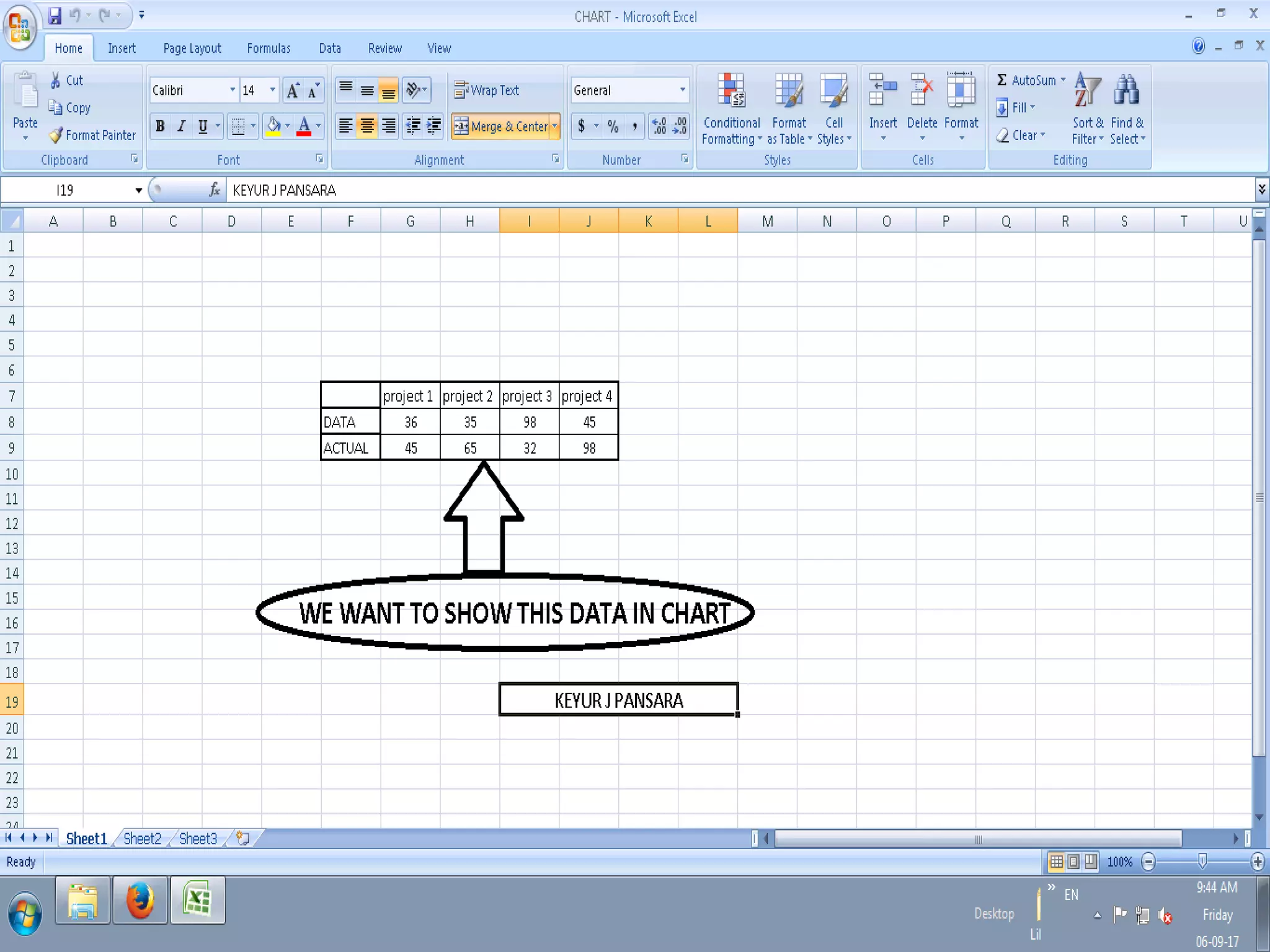Screen dimensions: 1270x952
Task: Expand the General number format dropdown
Action: [x=682, y=90]
